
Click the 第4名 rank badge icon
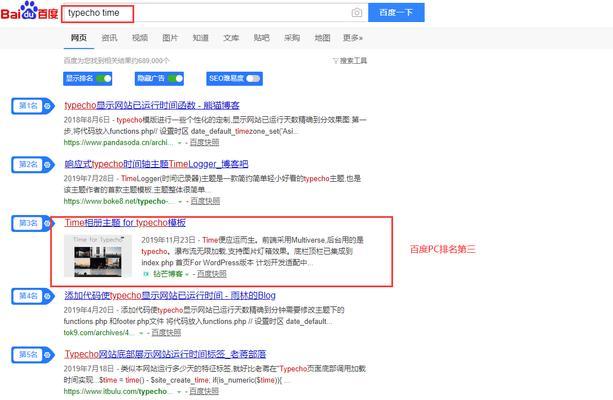tap(47, 296)
